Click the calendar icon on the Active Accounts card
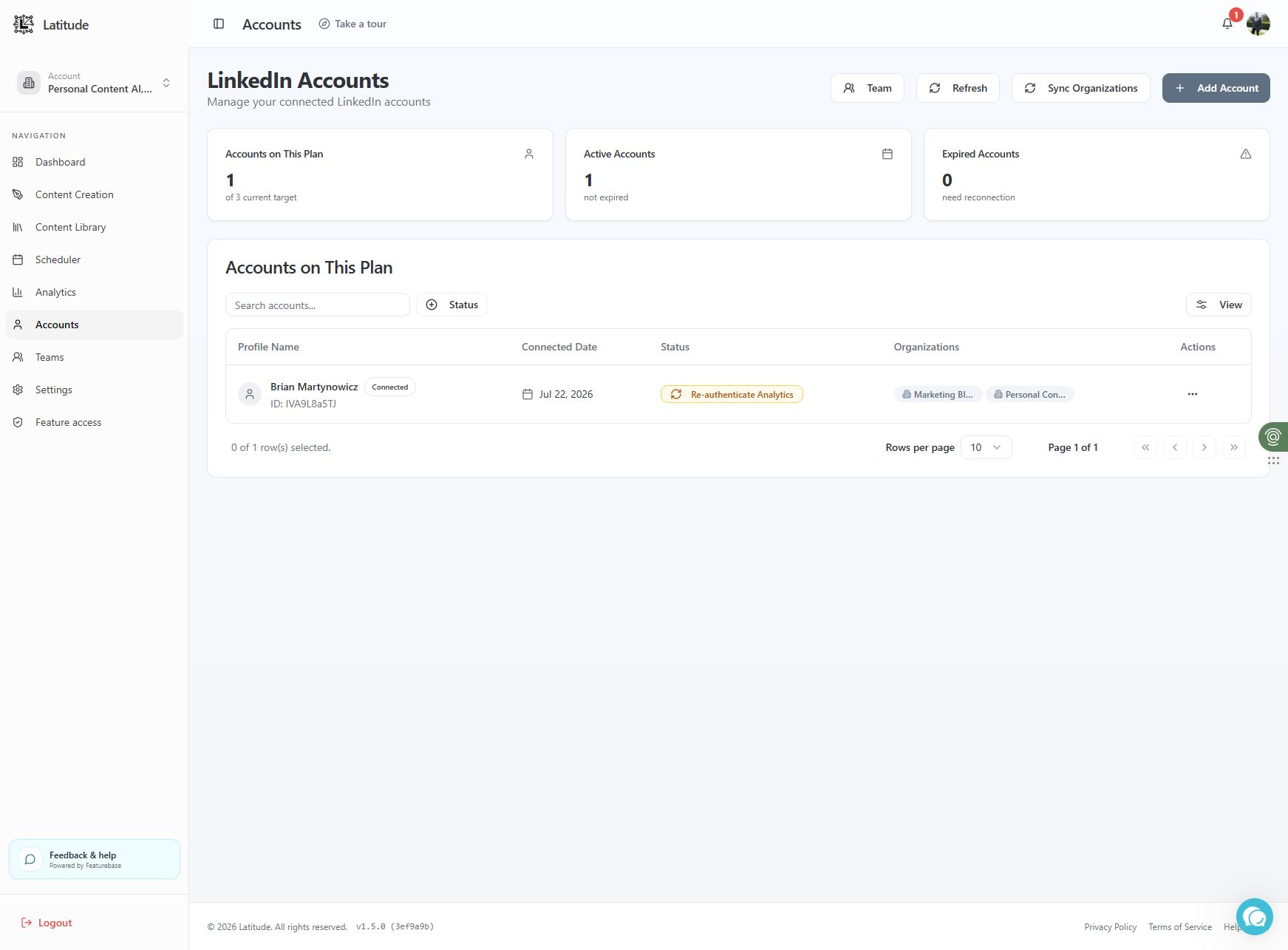This screenshot has height=950, width=1288. coord(887,154)
